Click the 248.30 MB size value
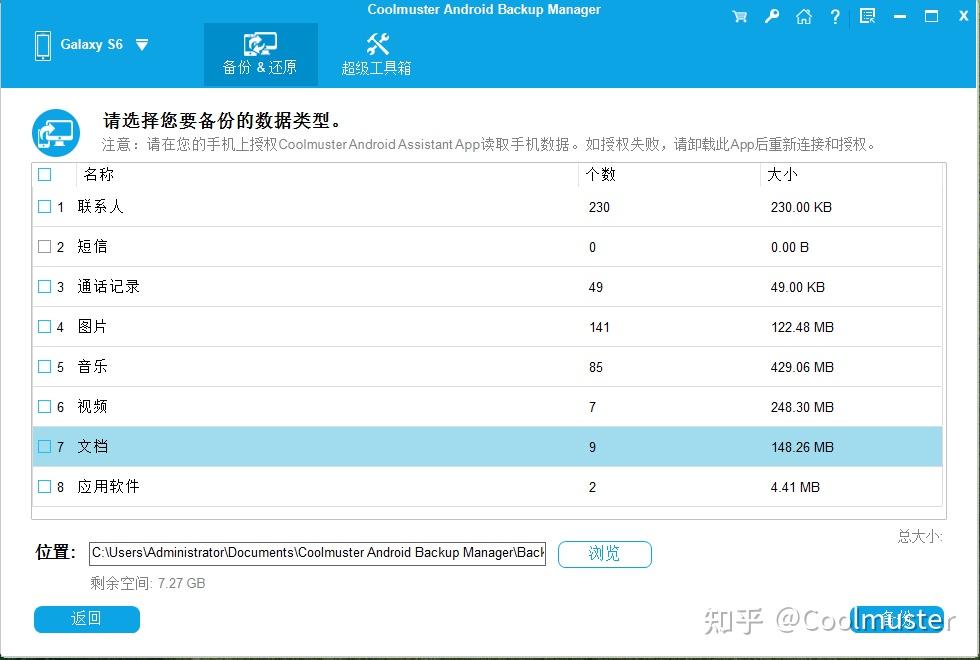 [x=802, y=408]
